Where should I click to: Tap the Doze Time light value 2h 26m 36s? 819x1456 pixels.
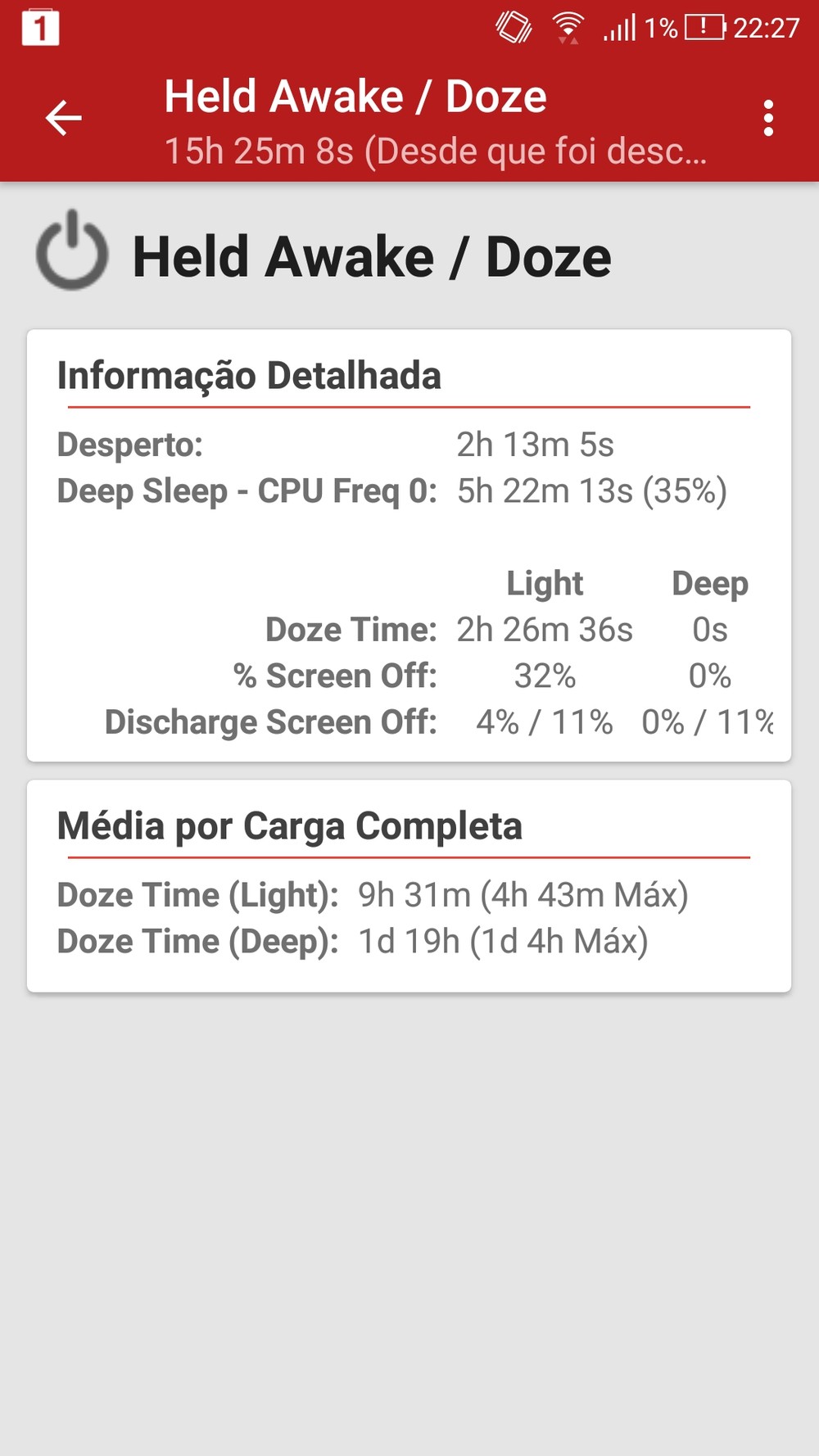(x=545, y=630)
